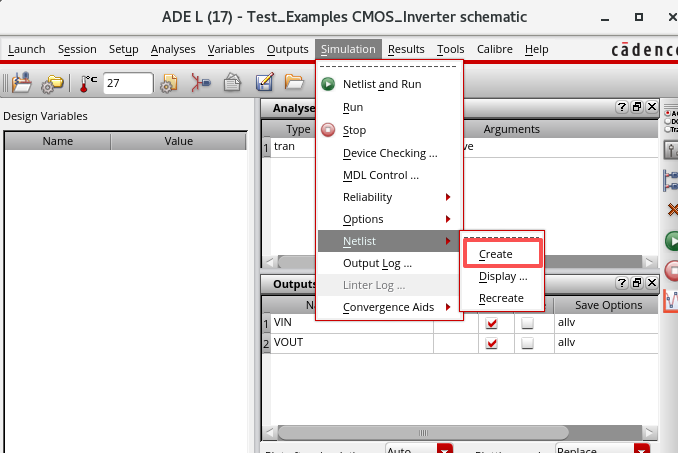Open the Tools menu
Viewport: 678px width, 453px height.
click(x=451, y=49)
